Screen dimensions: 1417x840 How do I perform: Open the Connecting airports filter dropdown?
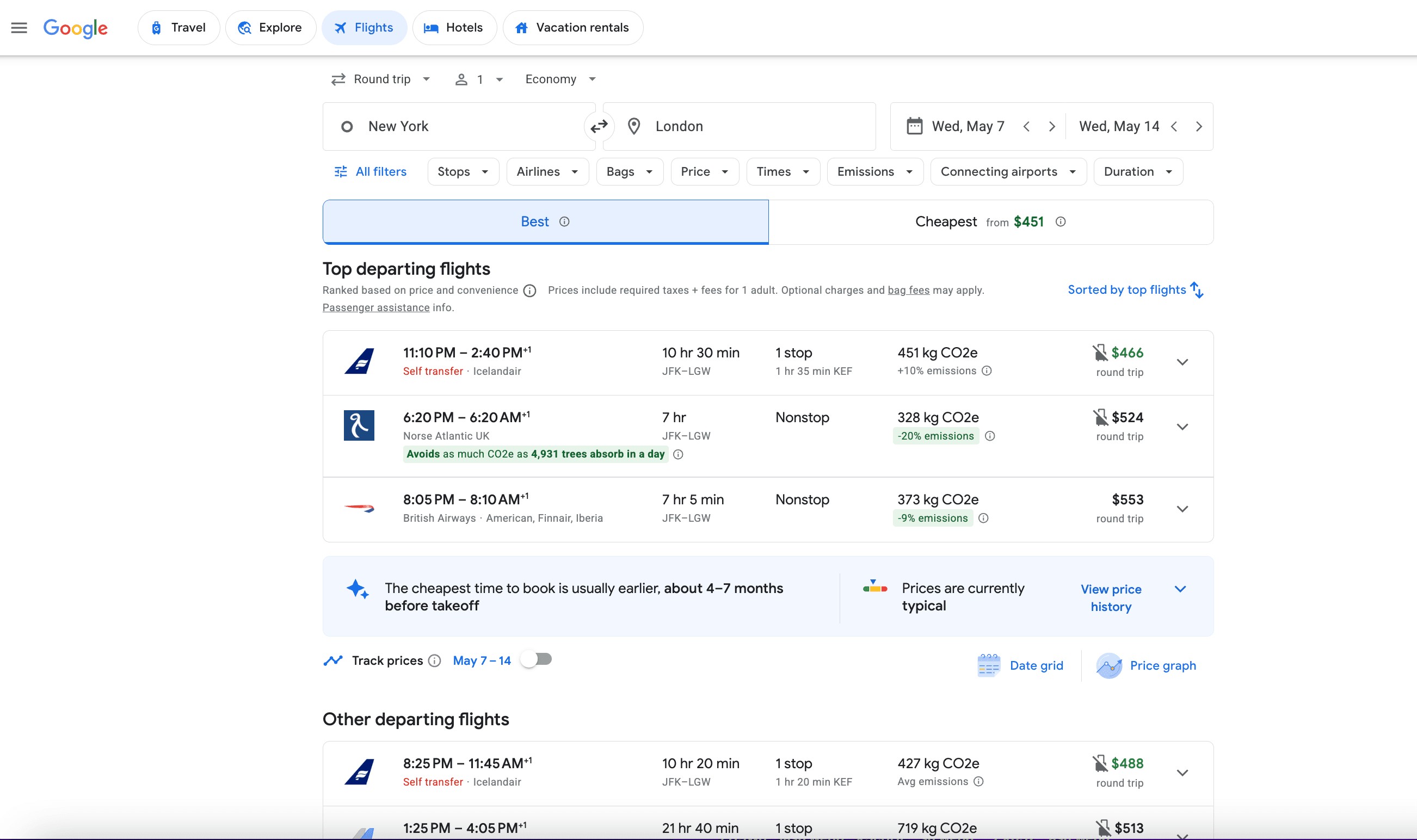(x=1008, y=171)
